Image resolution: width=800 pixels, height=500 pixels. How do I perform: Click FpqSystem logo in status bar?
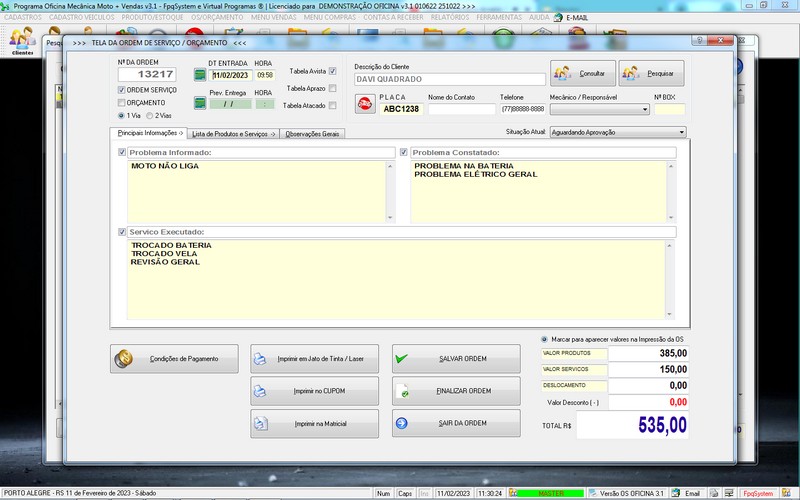pyautogui.click(x=758, y=493)
